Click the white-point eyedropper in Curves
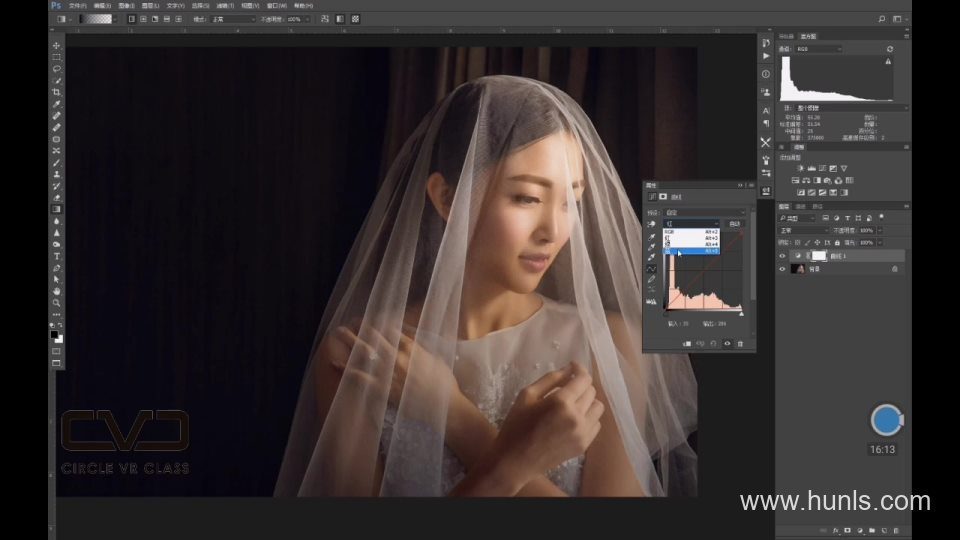 click(652, 255)
